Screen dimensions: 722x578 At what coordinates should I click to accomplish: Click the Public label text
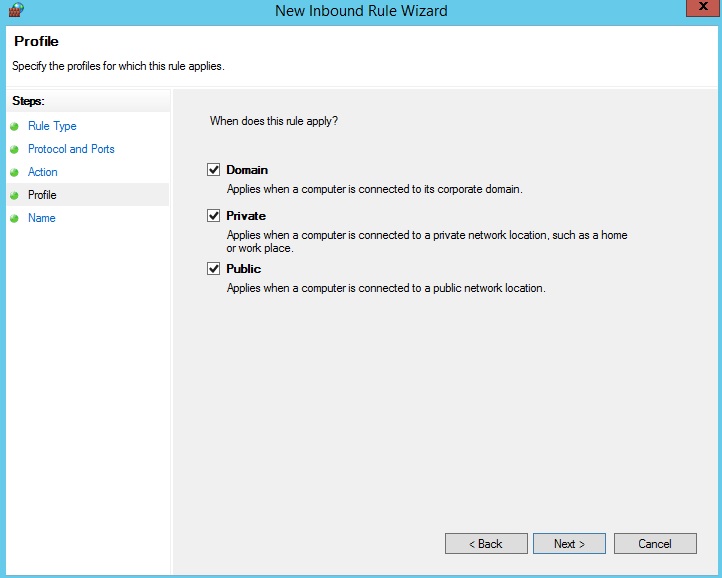point(244,269)
